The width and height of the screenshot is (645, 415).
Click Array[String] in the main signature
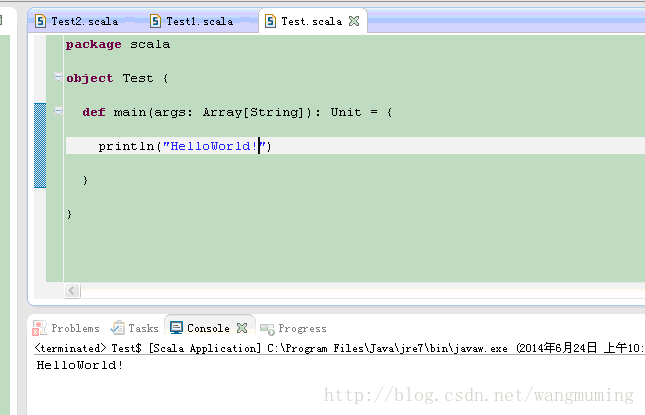point(253,112)
